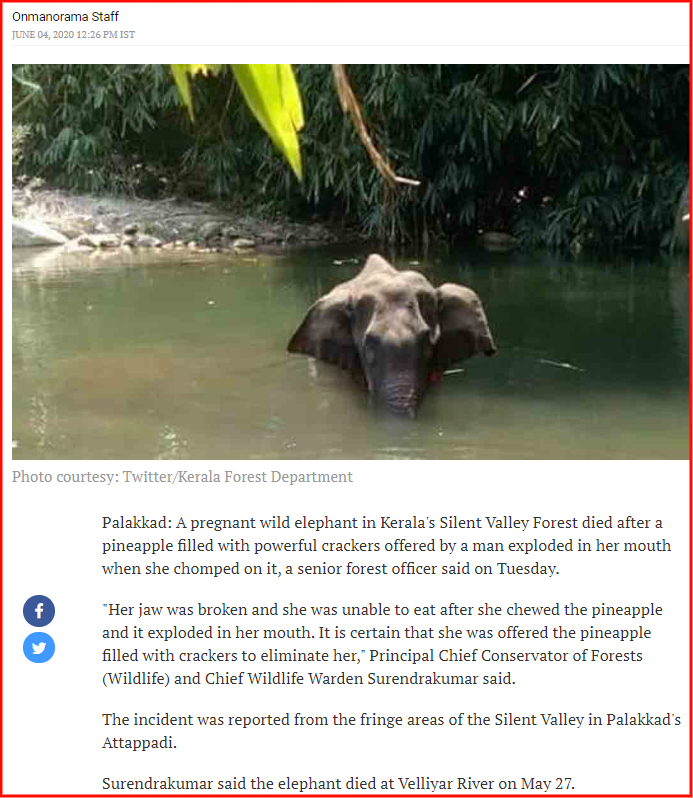Click the word Attappadi
The width and height of the screenshot is (693, 798).
click(x=138, y=743)
